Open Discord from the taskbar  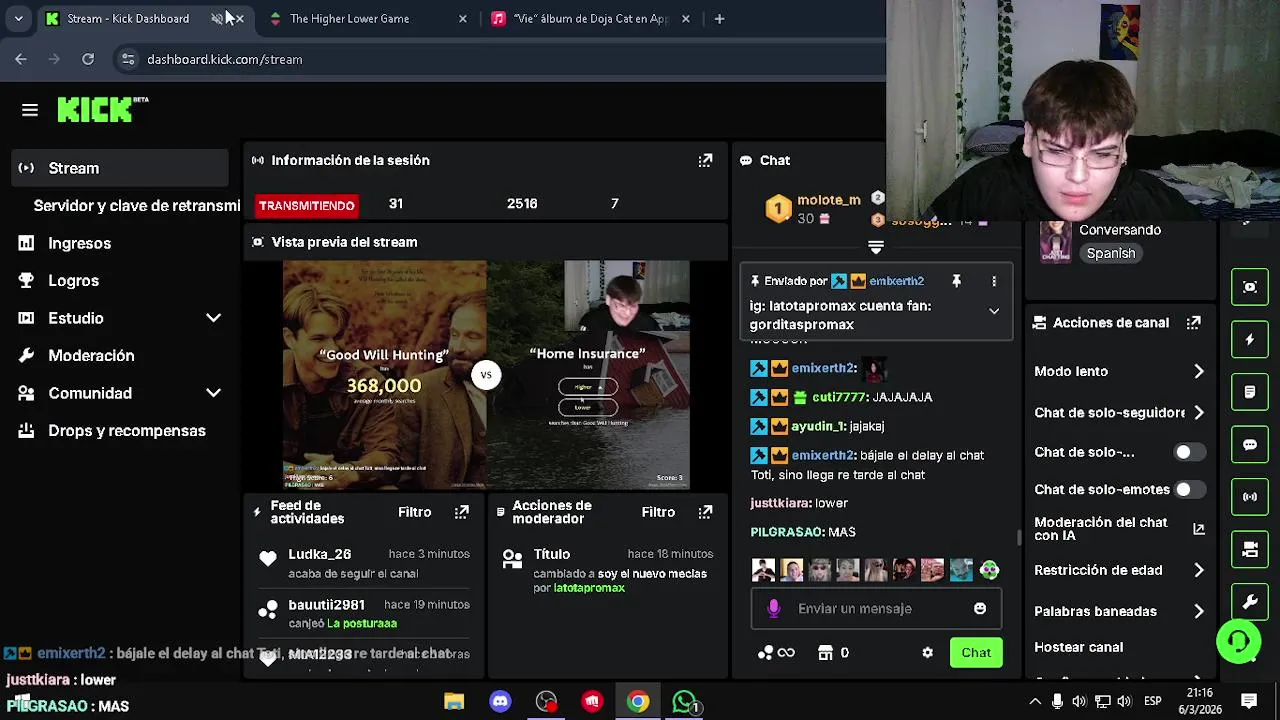click(x=500, y=702)
